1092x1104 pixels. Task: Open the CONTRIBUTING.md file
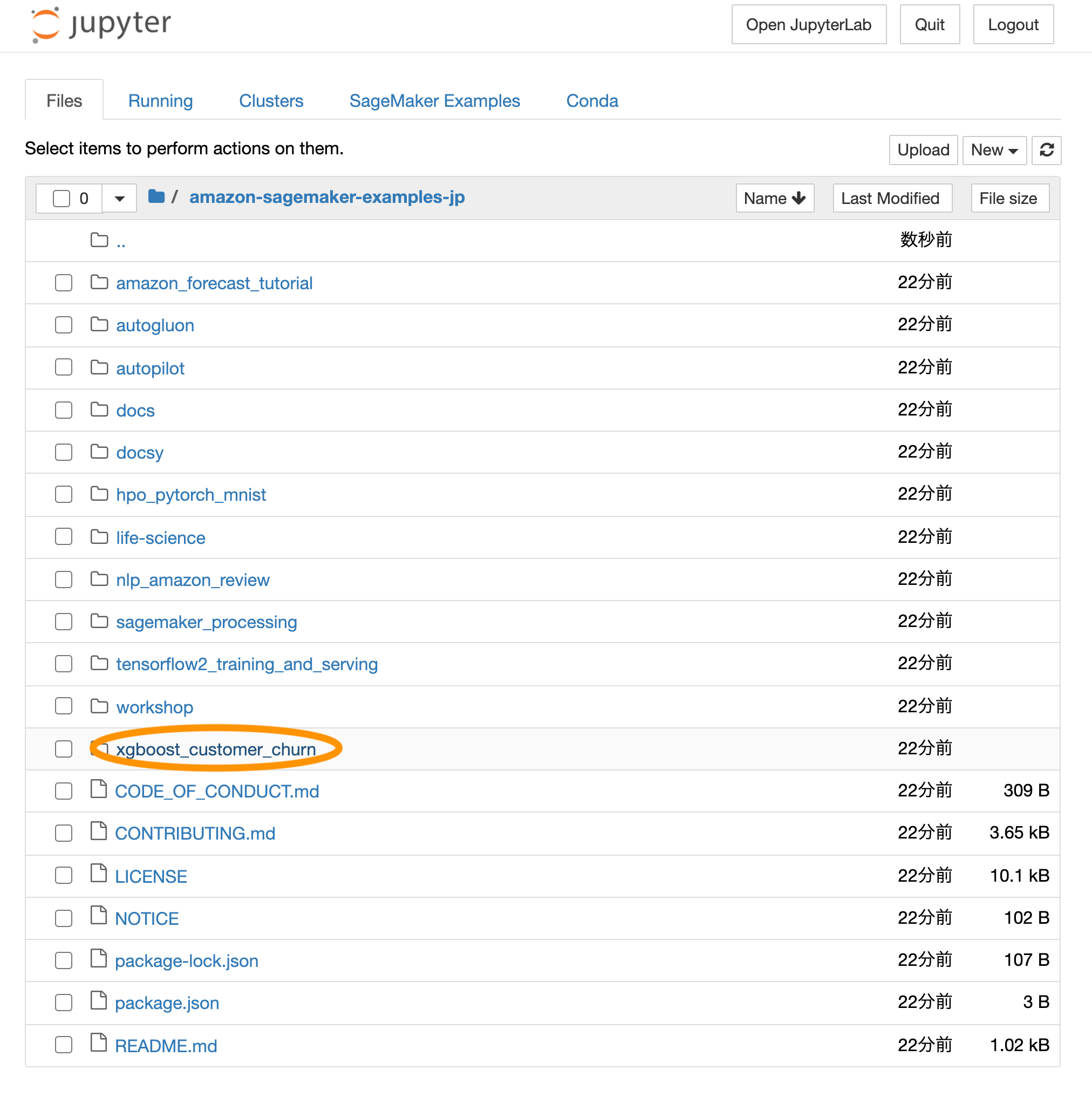195,834
